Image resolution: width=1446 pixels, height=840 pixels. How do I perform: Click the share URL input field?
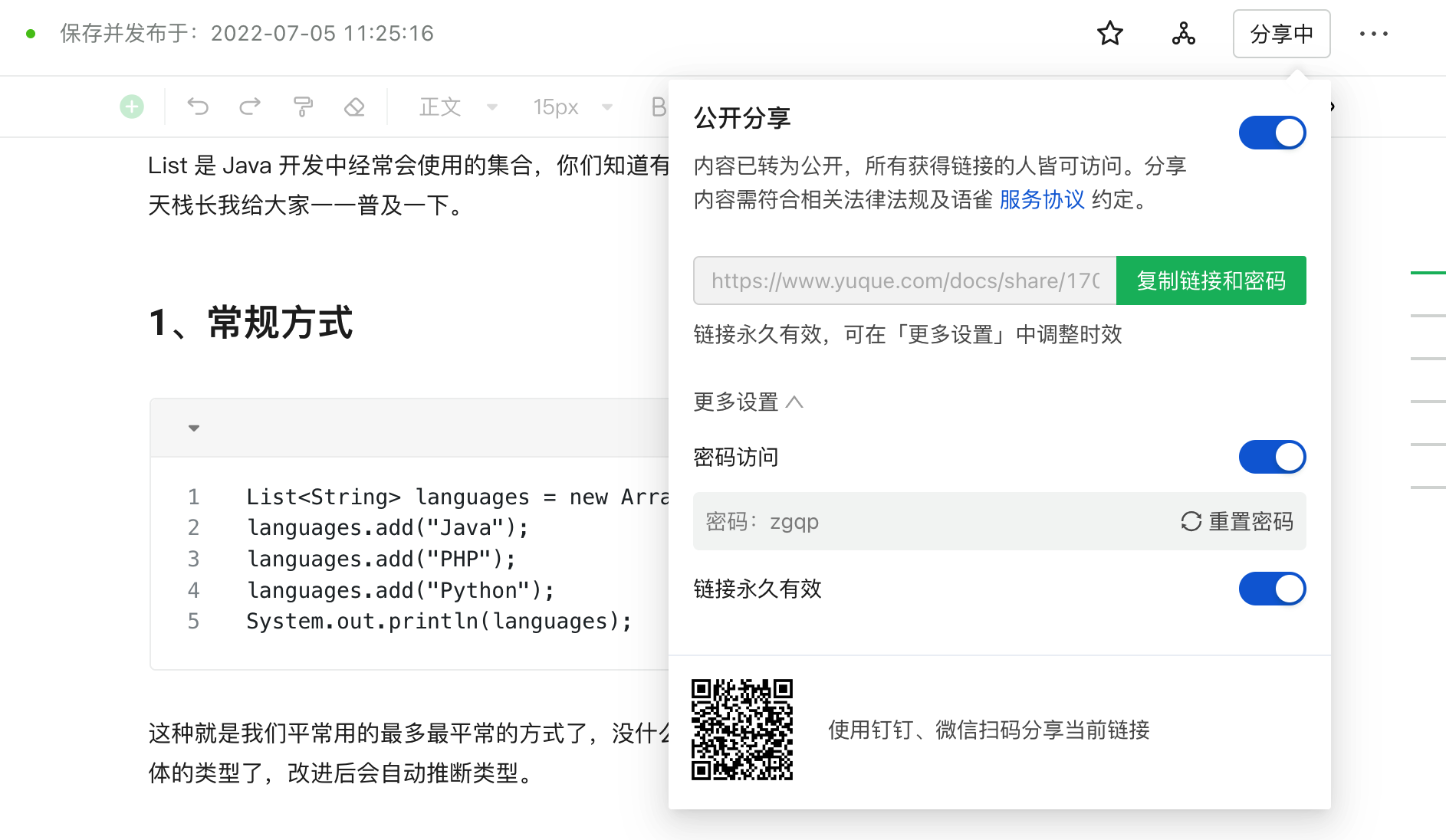(905, 281)
